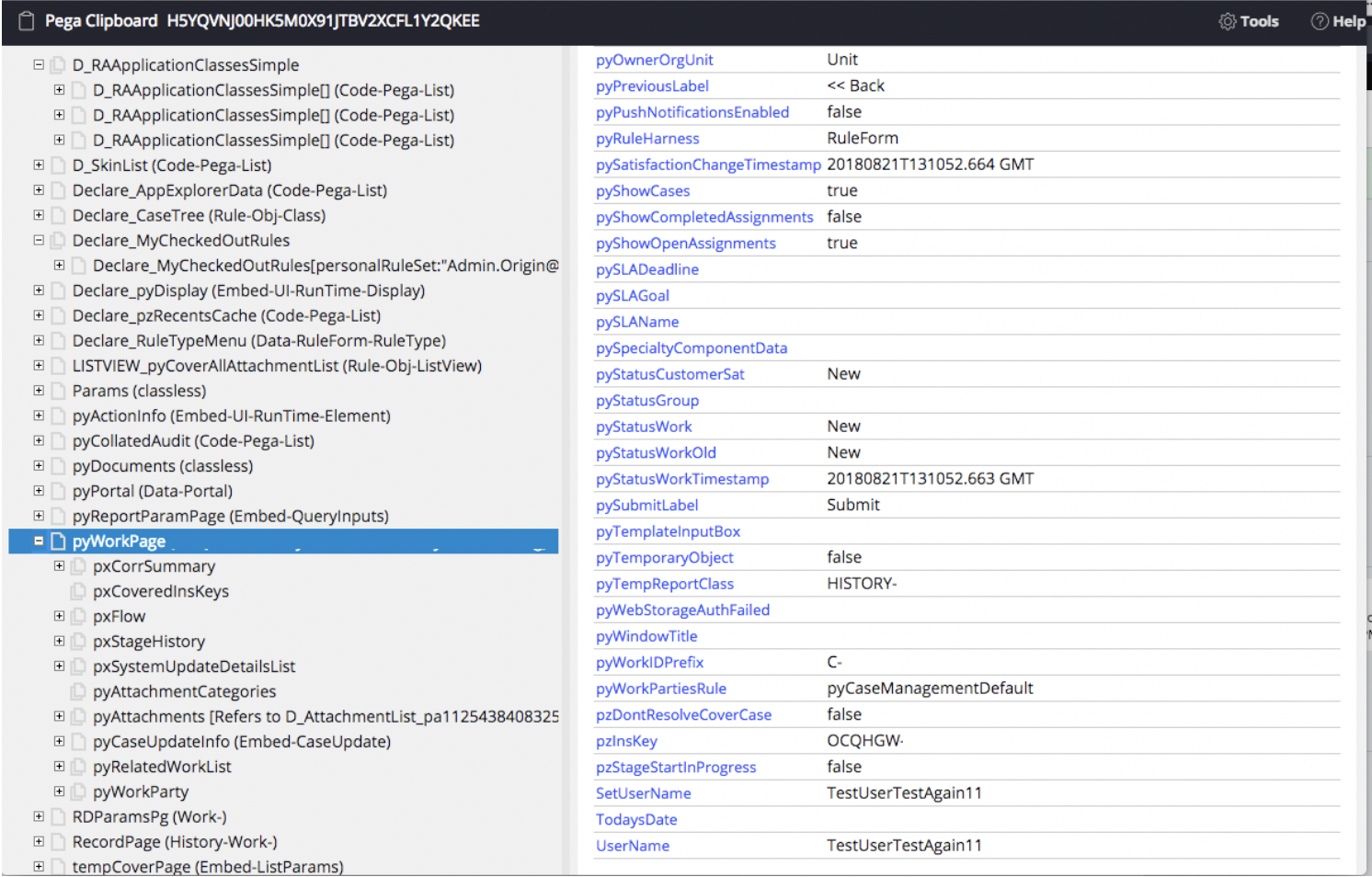Select tempCoverPage (Embed-ListParams) page
Screen dimensions: 1372x877
coord(208,867)
